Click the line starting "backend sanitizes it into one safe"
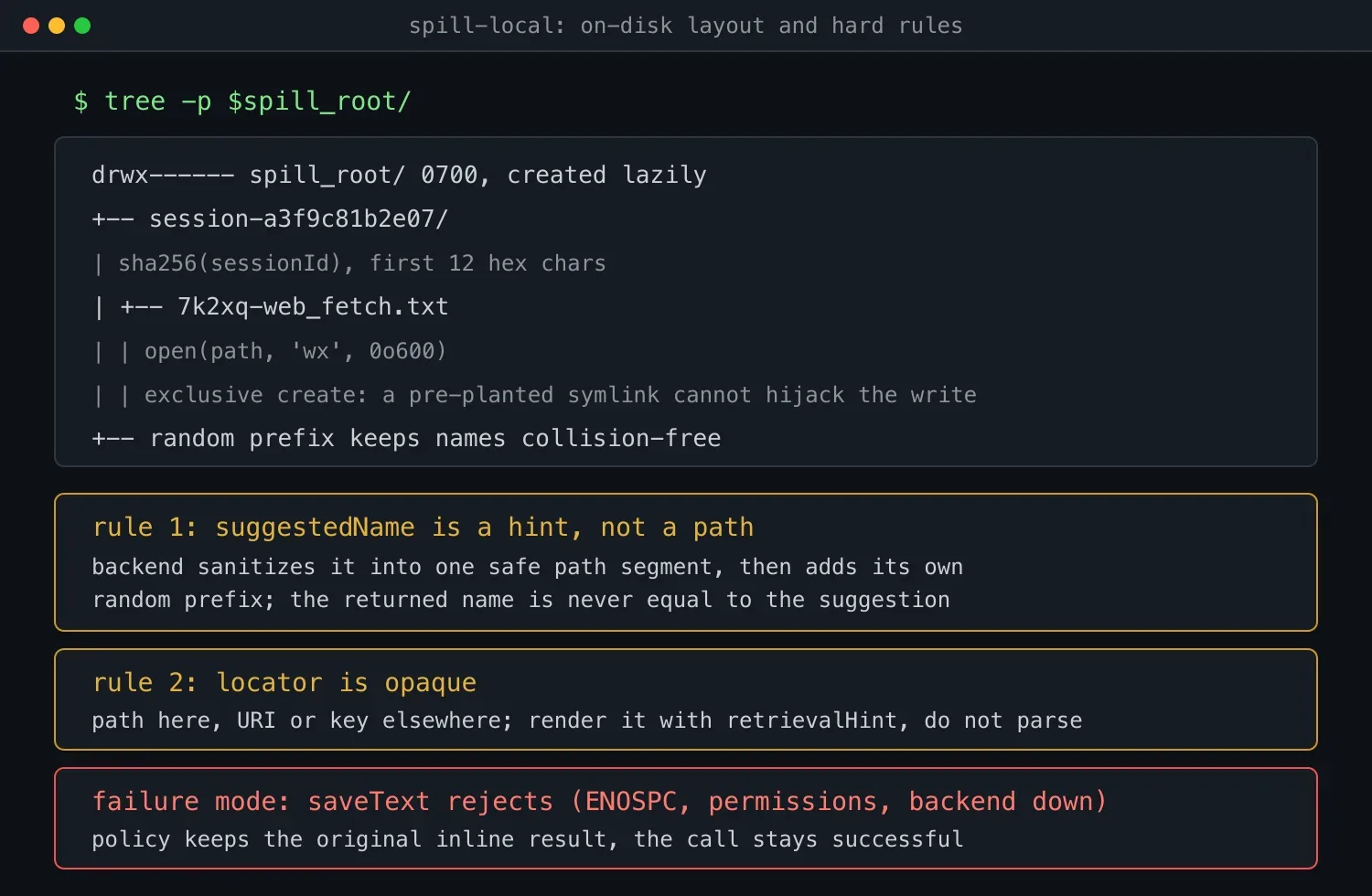This screenshot has width=1372, height=896. click(x=527, y=567)
